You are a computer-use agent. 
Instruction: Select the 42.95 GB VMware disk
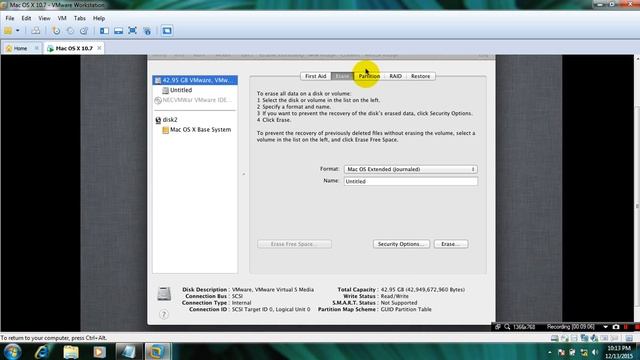point(195,80)
